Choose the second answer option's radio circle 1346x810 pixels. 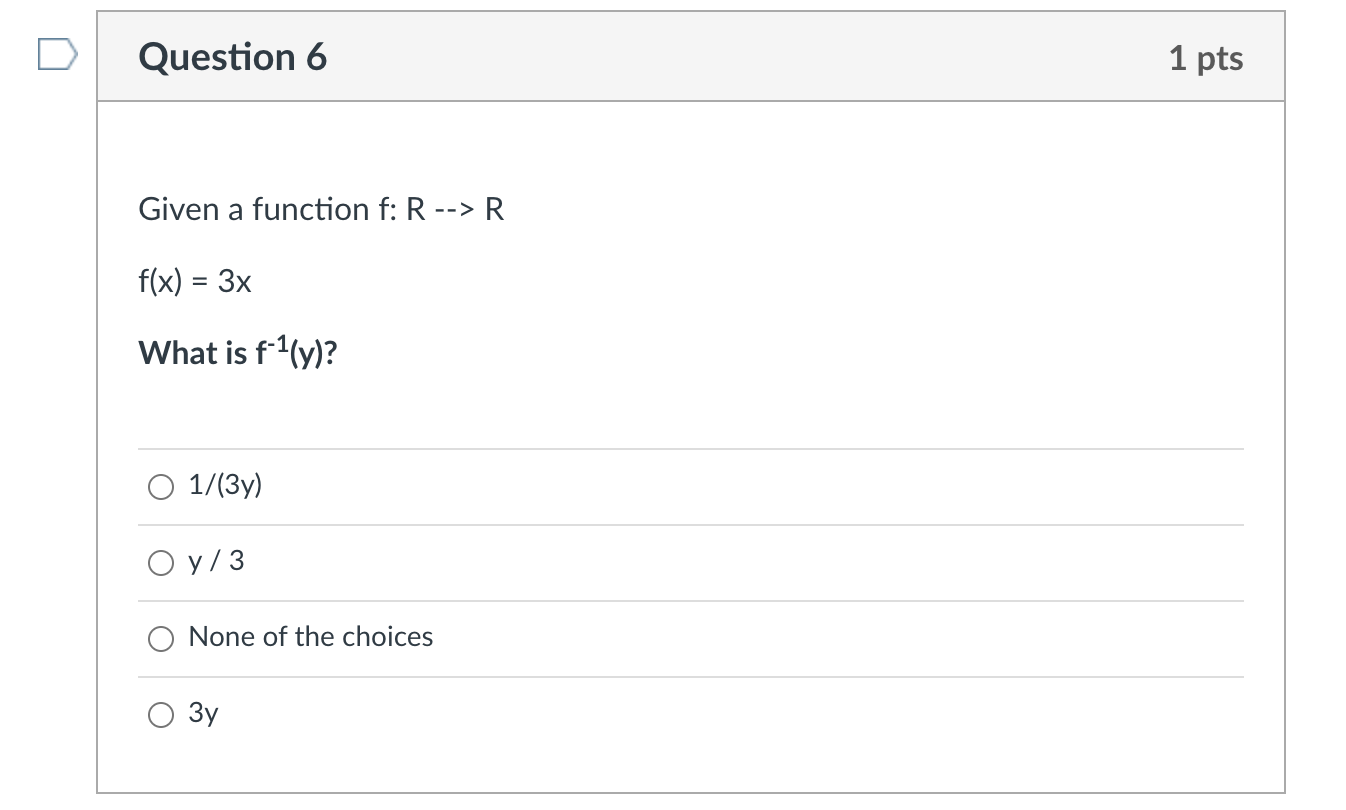pyautogui.click(x=160, y=562)
